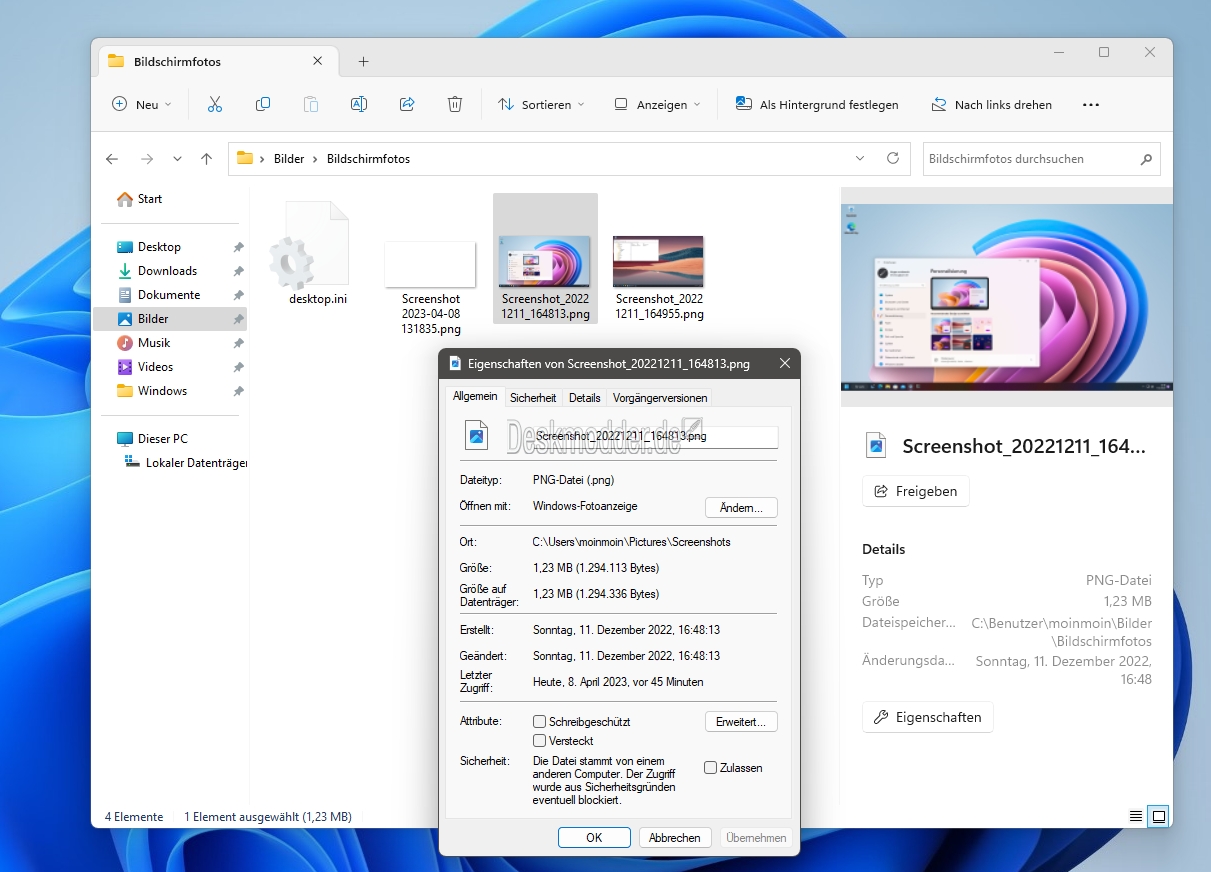Expand breadcrumb chevron after Bilder
This screenshot has width=1211, height=872.
[315, 159]
